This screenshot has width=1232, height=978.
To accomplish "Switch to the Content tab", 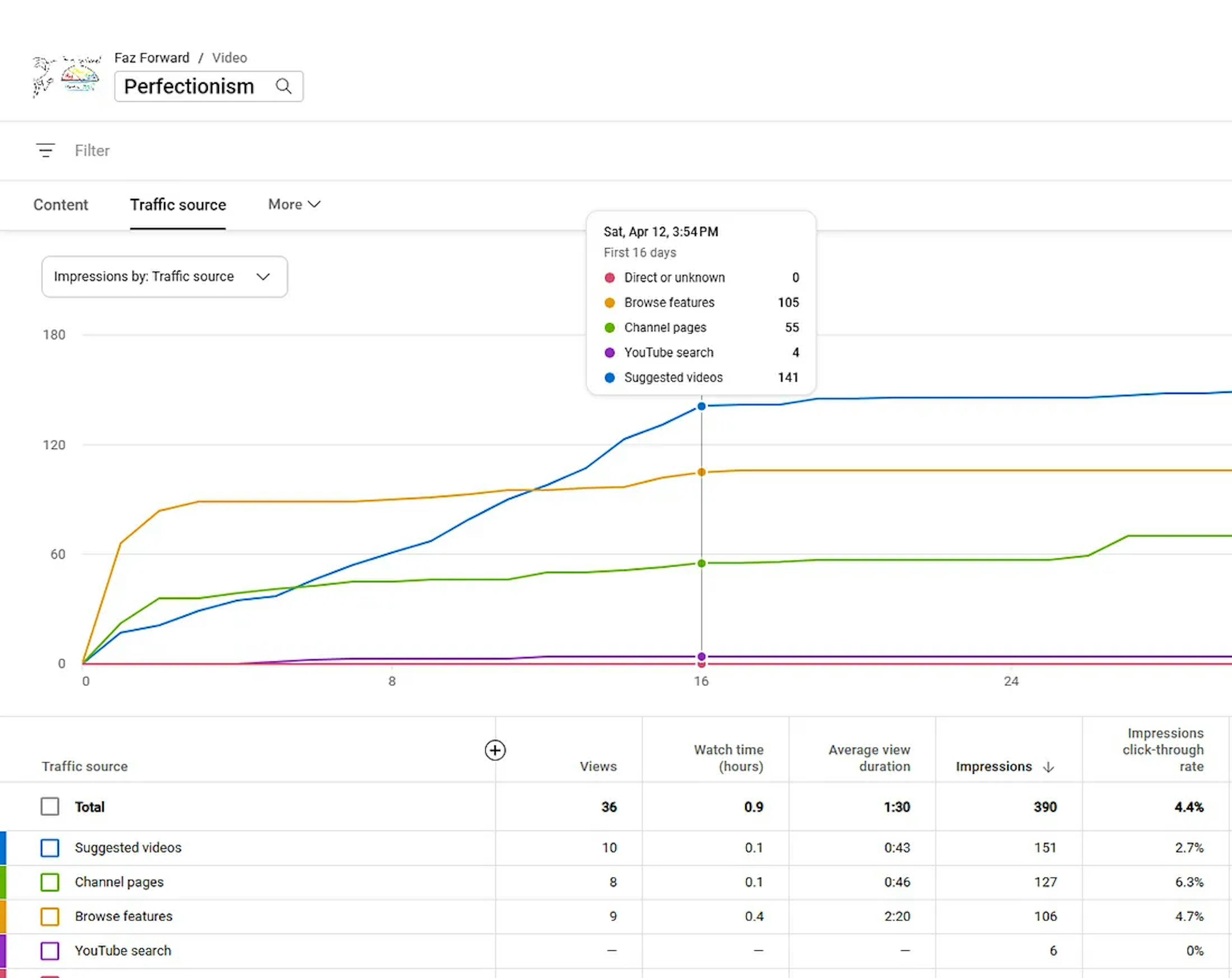I will point(61,205).
